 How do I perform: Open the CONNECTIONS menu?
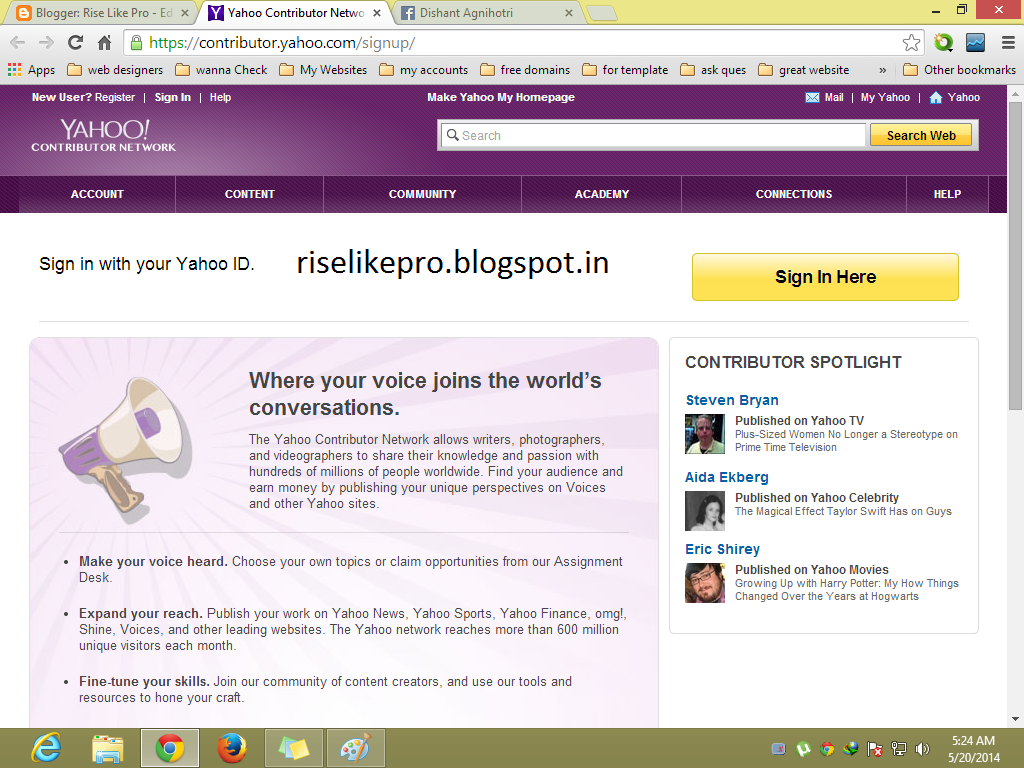point(793,194)
